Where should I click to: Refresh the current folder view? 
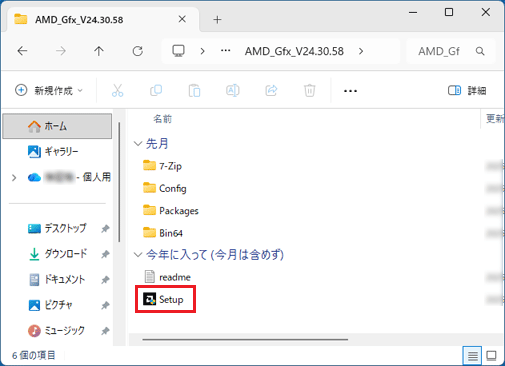[x=137, y=51]
